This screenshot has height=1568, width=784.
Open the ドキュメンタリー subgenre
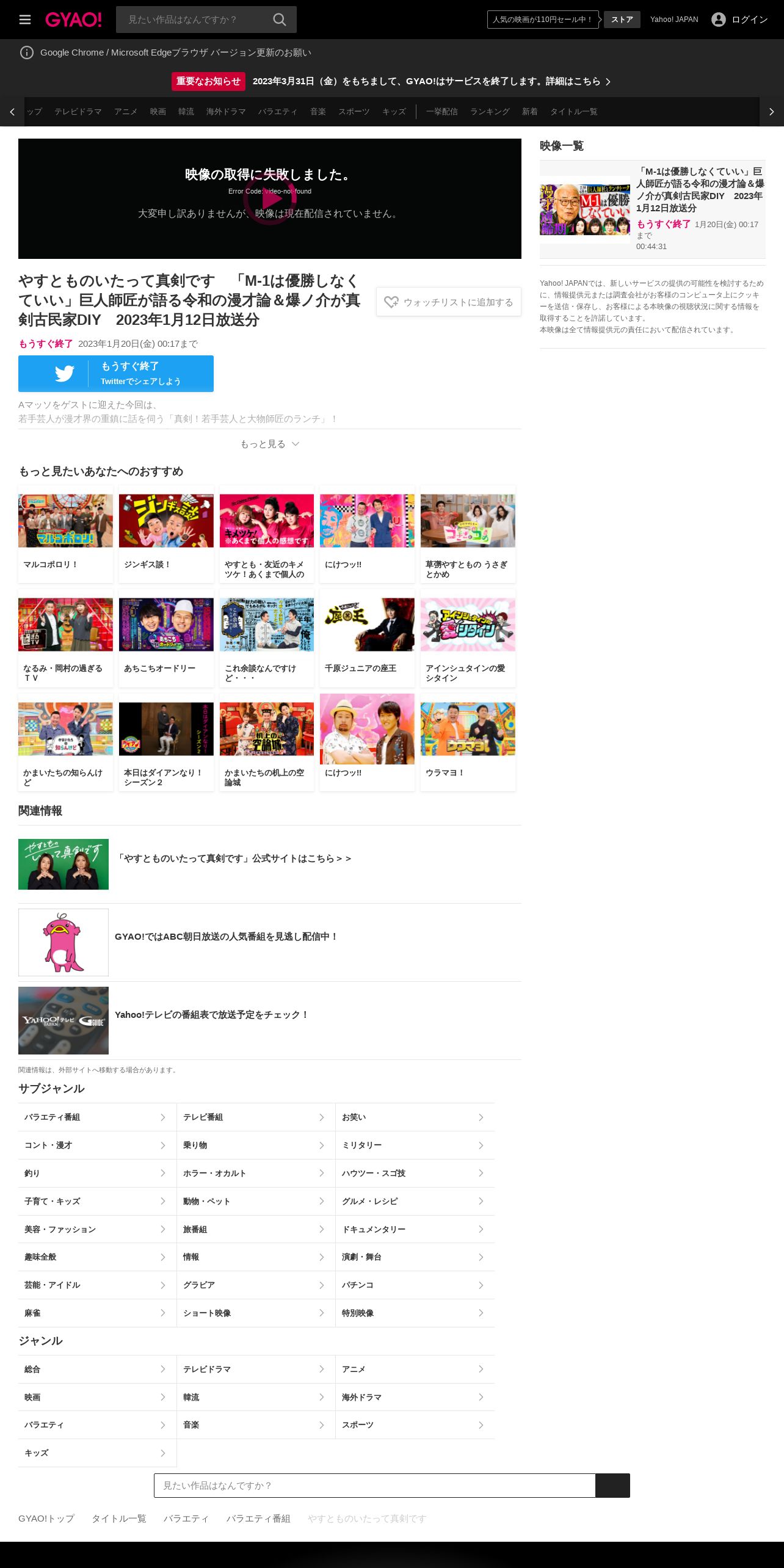coord(415,1229)
